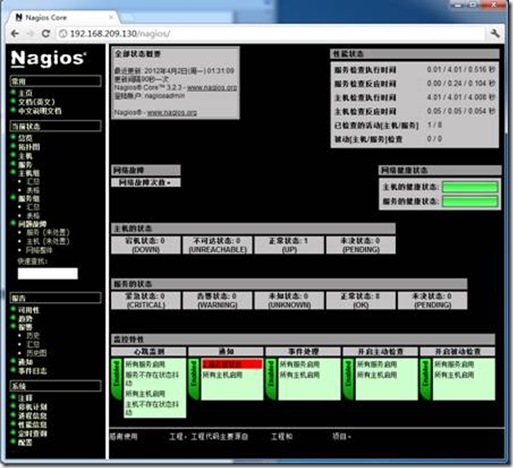Open 事件日志 in the sidebar
This screenshot has height=468, width=513.
33,371
